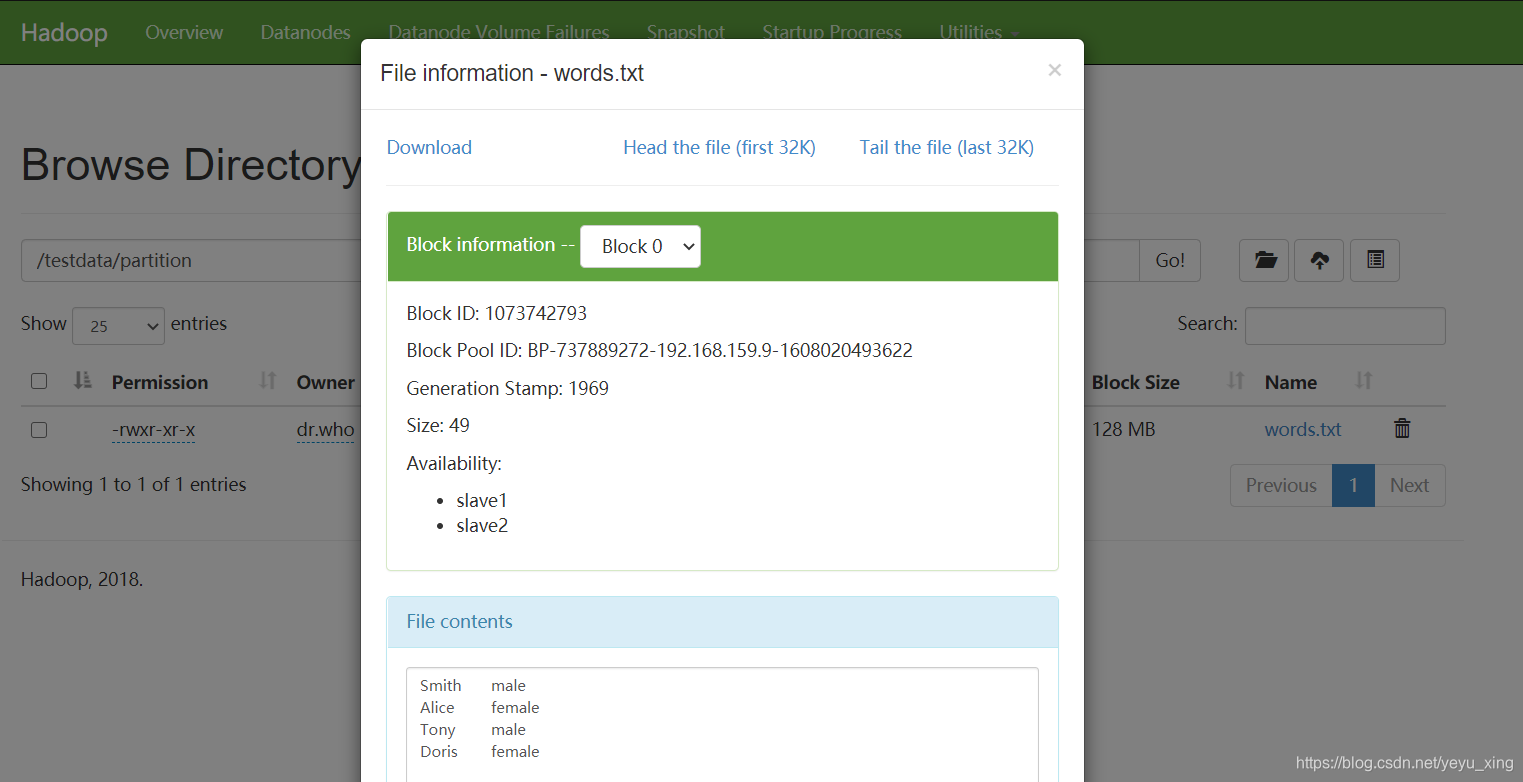The width and height of the screenshot is (1523, 782).
Task: Click the slave2 availability entry
Action: (482, 525)
